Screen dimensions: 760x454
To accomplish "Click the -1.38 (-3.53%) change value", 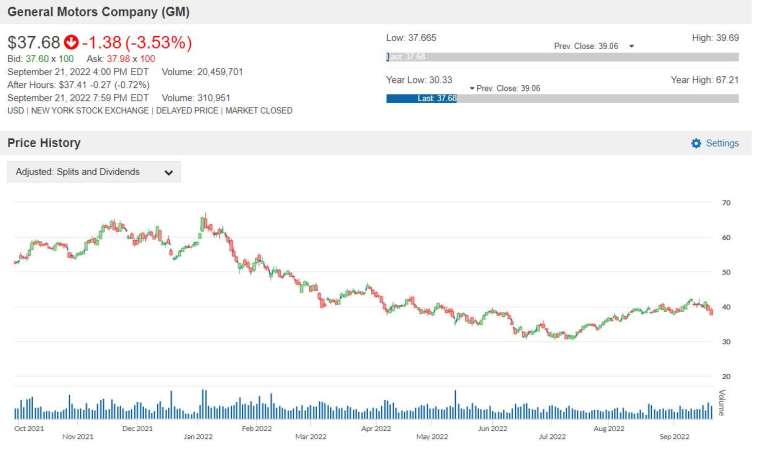I will coord(138,43).
